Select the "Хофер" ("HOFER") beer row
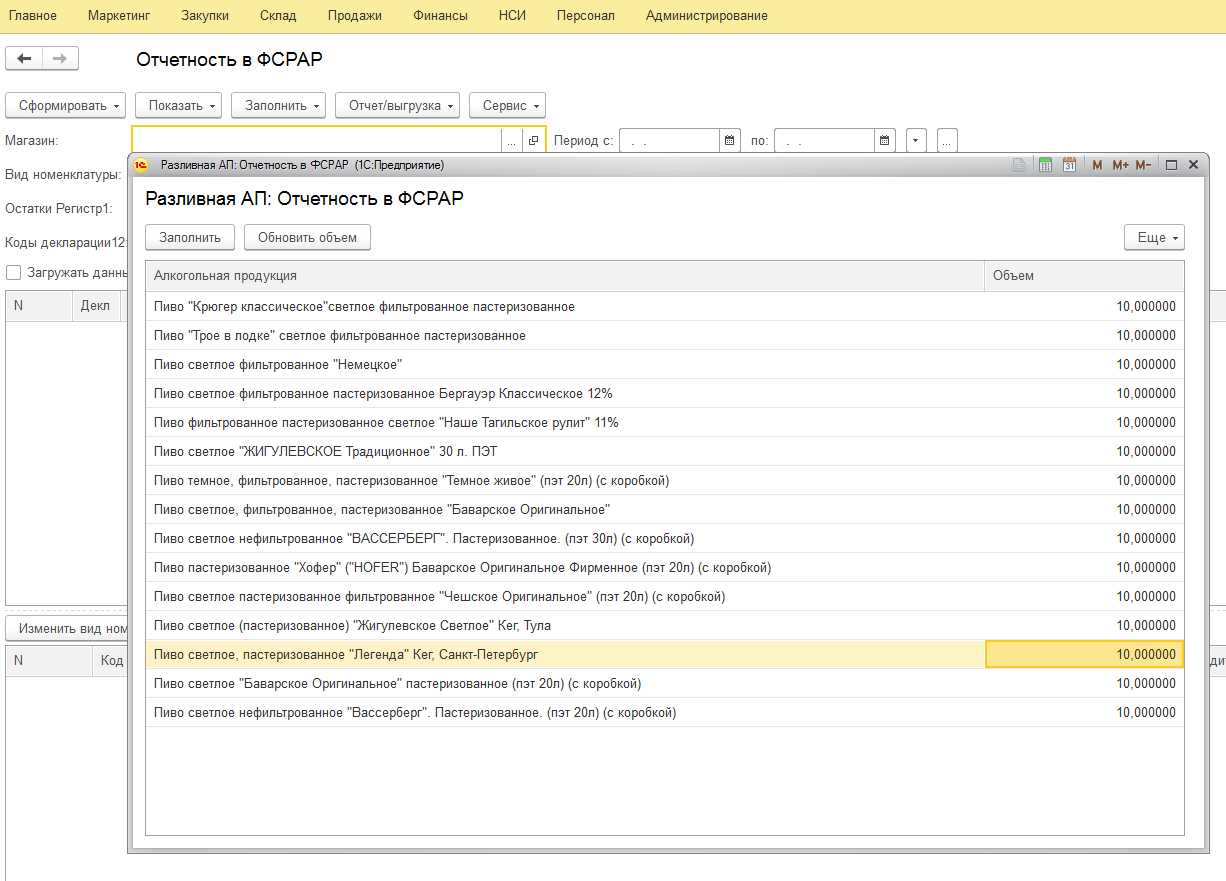Screen dimensions: 1226x881 pyautogui.click(x=665, y=568)
